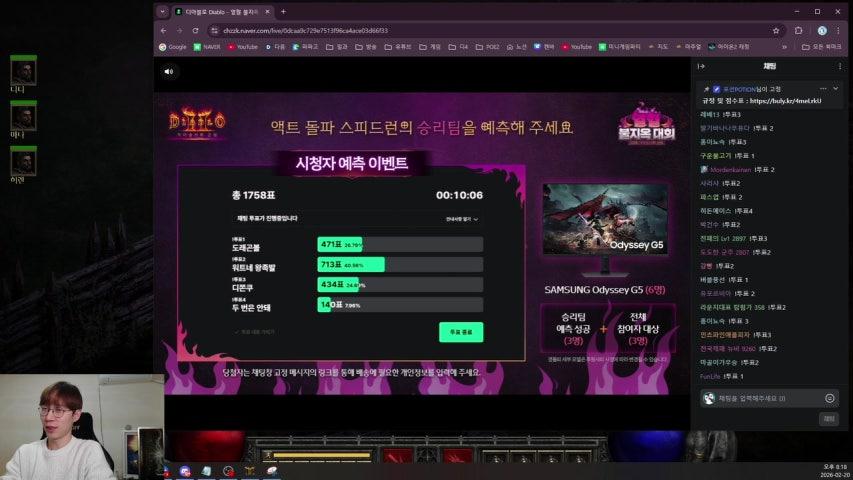The image size is (853, 480).
Task: Click the chat message input field
Action: (769, 398)
